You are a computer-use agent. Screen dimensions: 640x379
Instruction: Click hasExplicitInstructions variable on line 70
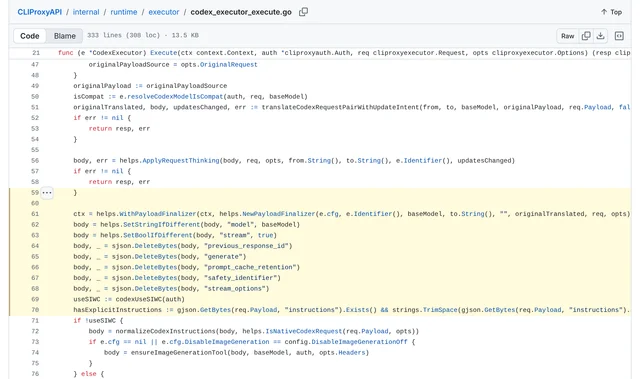(x=118, y=310)
